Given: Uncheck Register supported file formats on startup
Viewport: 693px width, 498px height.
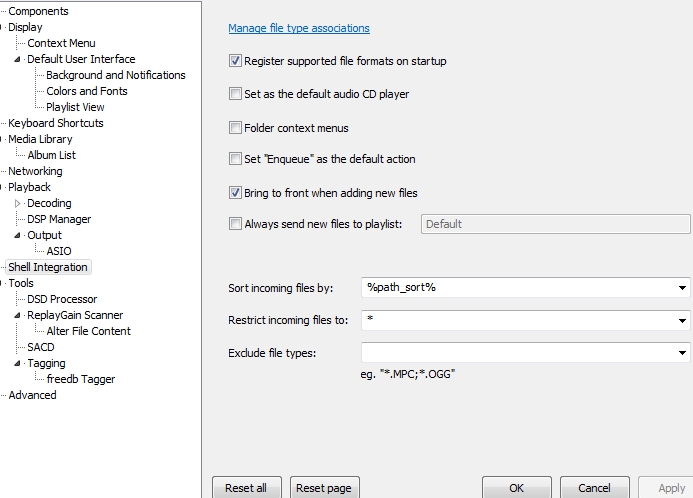Looking at the screenshot, I should coord(235,61).
